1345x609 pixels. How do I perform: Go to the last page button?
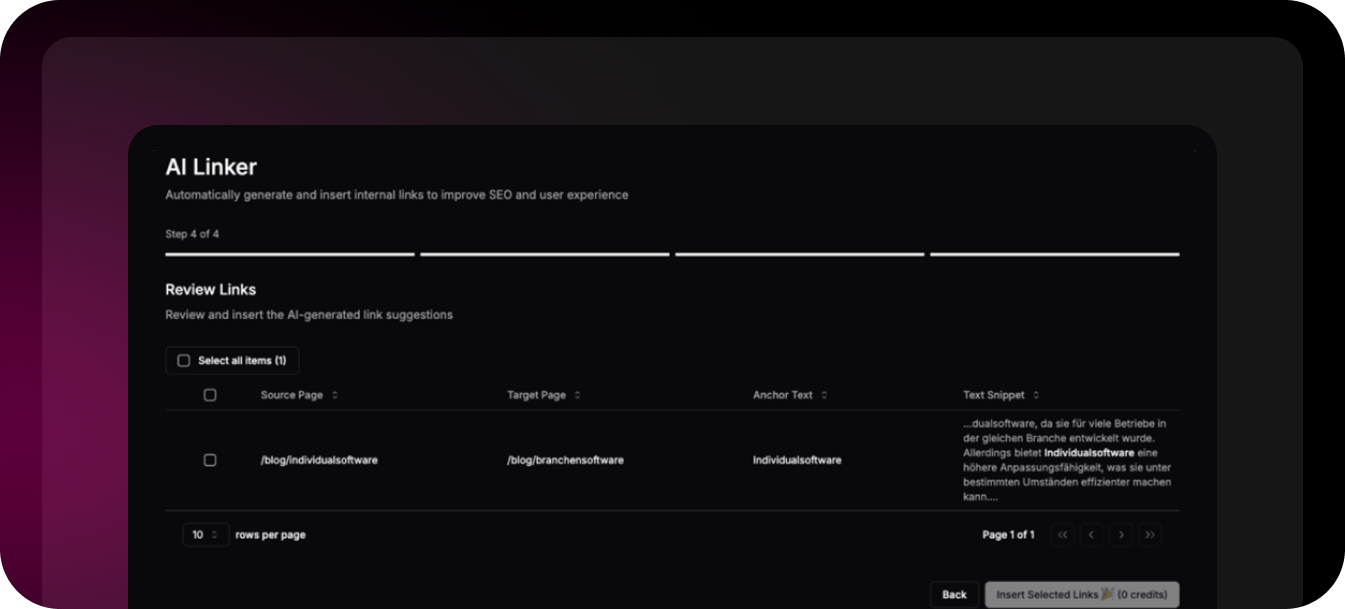(x=1150, y=535)
